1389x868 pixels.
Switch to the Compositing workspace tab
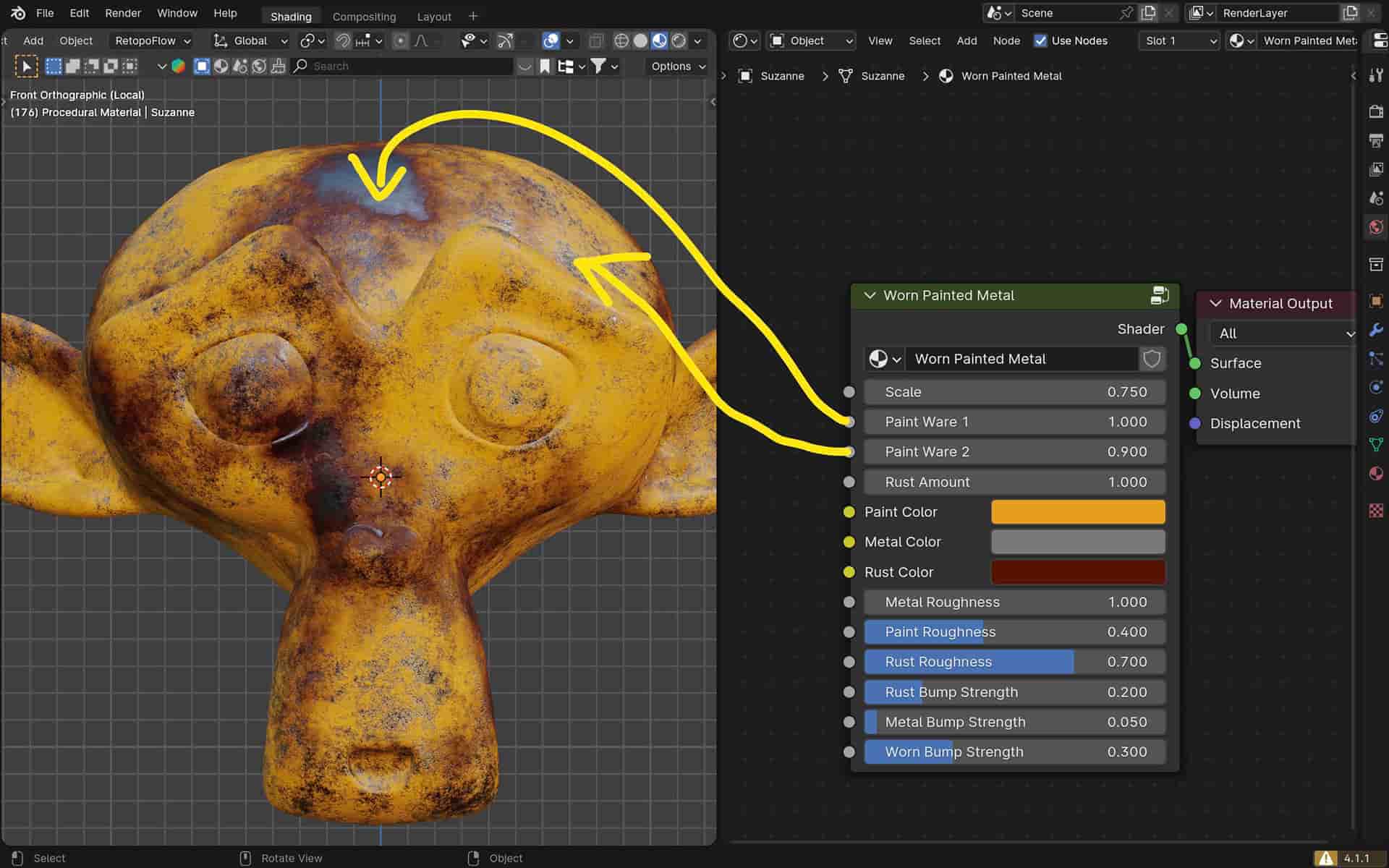coord(364,16)
